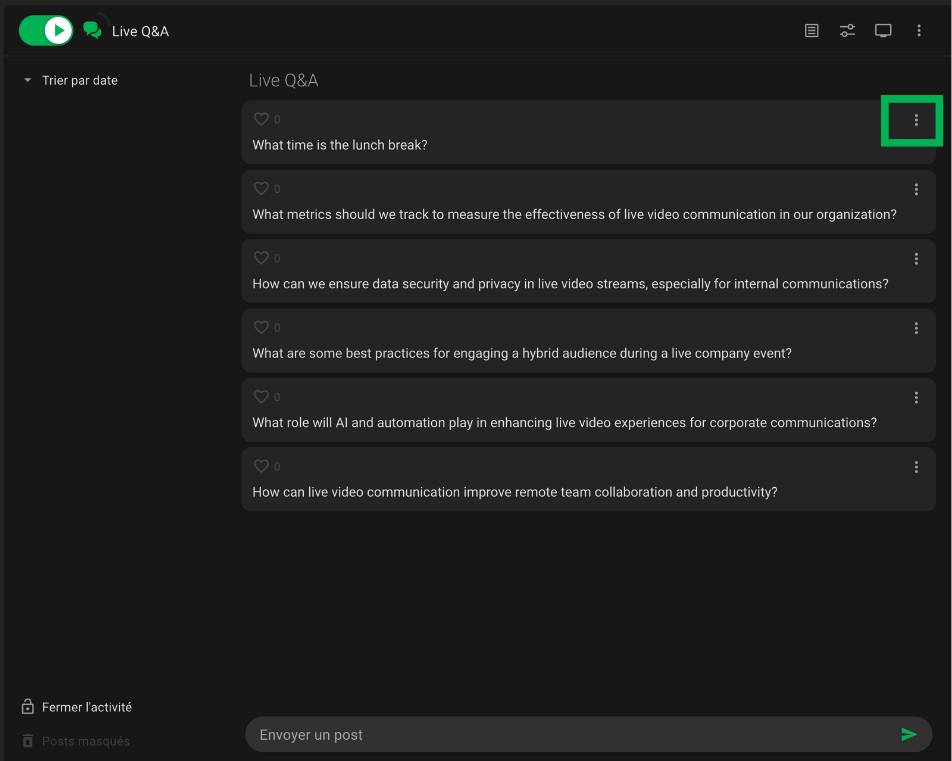This screenshot has height=761, width=952.
Task: Toggle the green activity play switch
Action: pyautogui.click(x=46, y=31)
